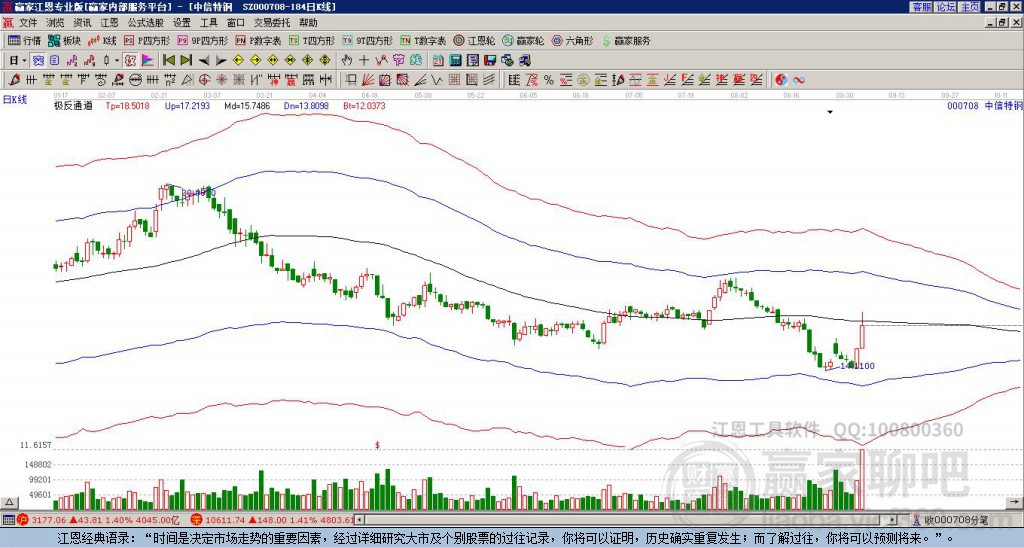Open the 文件 menu
Screen dimensions: 1024x548
coord(28,23)
